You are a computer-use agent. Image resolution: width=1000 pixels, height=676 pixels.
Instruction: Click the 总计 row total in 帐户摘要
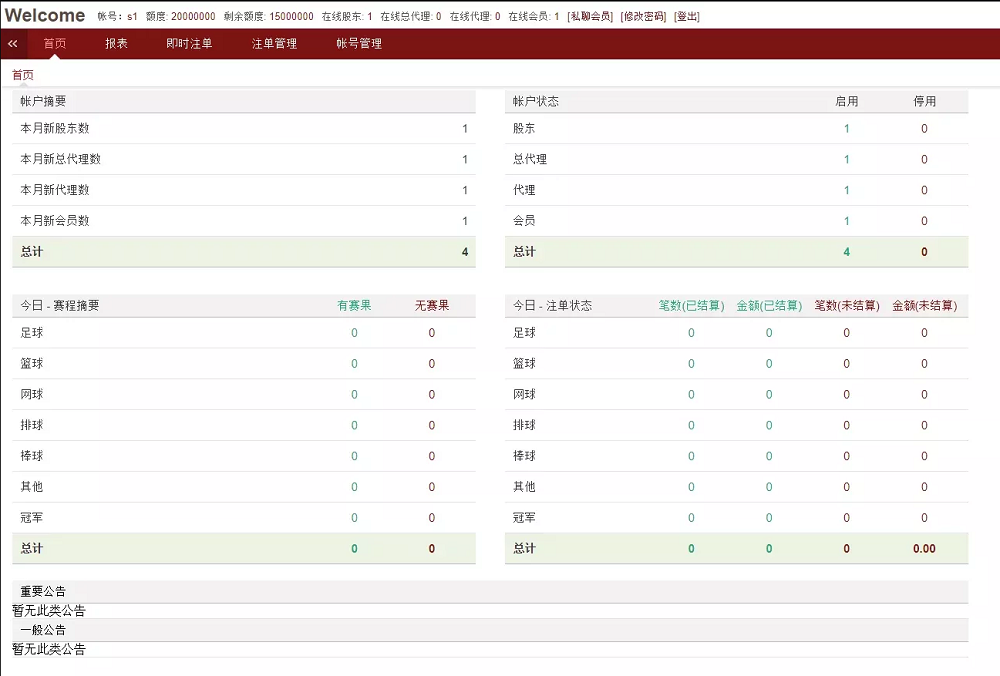(x=463, y=252)
